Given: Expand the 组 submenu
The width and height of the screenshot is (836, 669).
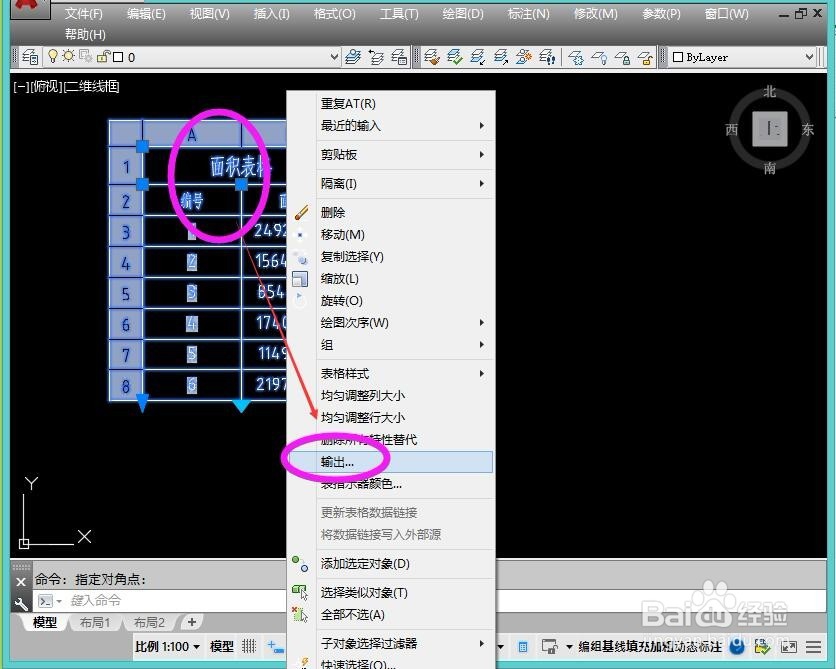Looking at the screenshot, I should 390,344.
